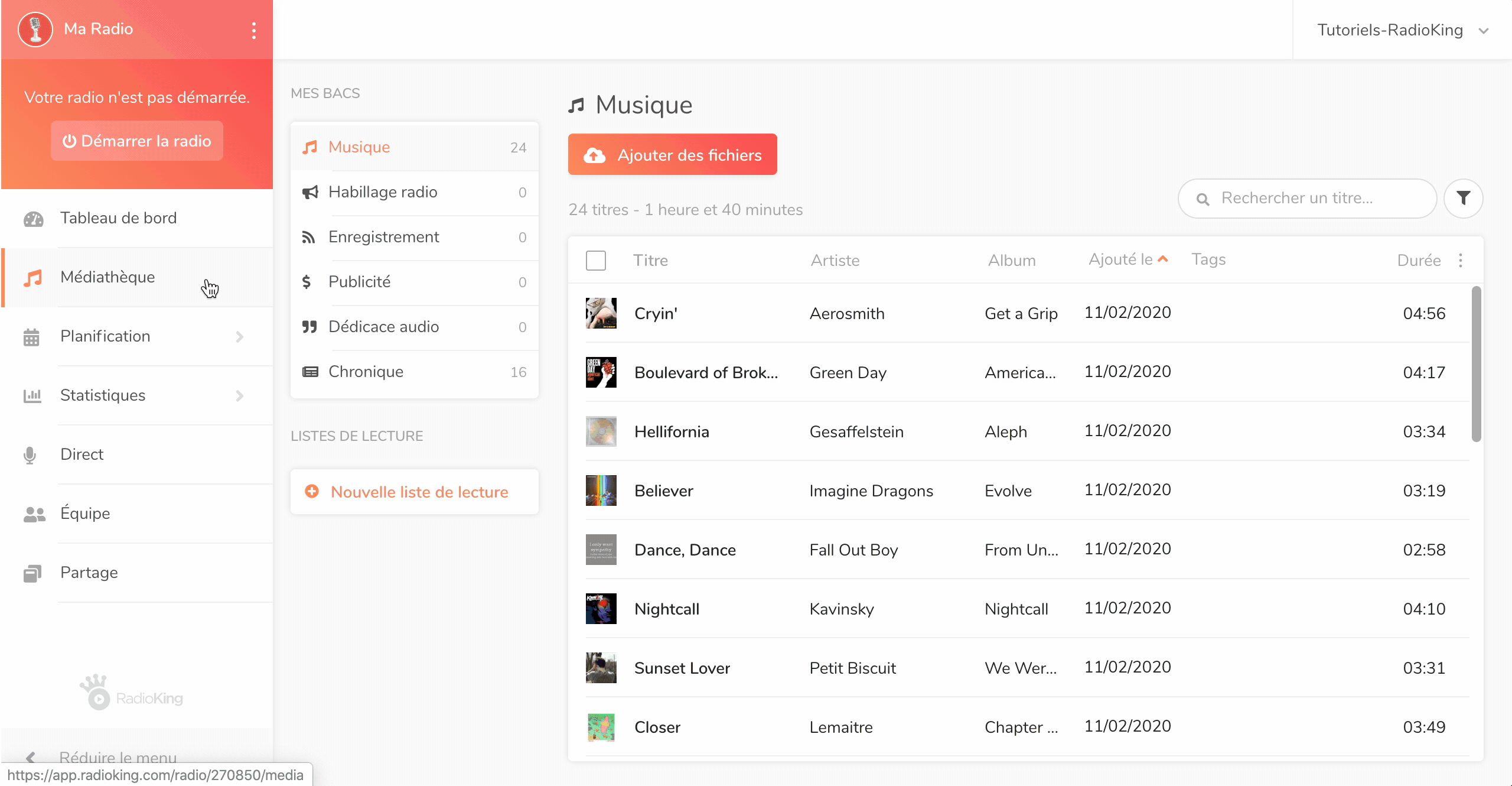1512x786 pixels.
Task: Open the Ma Radio three-dot menu
Action: pos(254,30)
